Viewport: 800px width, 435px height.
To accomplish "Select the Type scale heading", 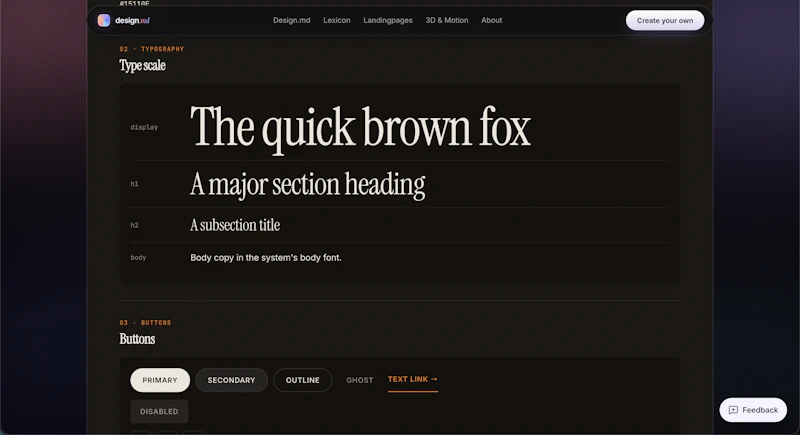I will tap(142, 65).
